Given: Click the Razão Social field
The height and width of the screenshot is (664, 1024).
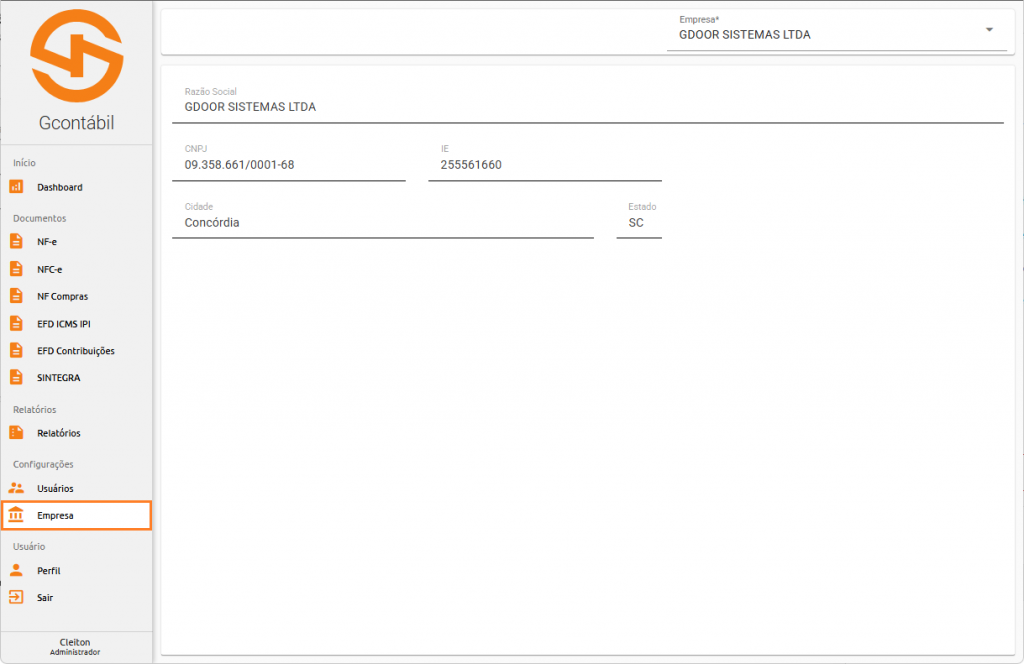Looking at the screenshot, I should 588,103.
